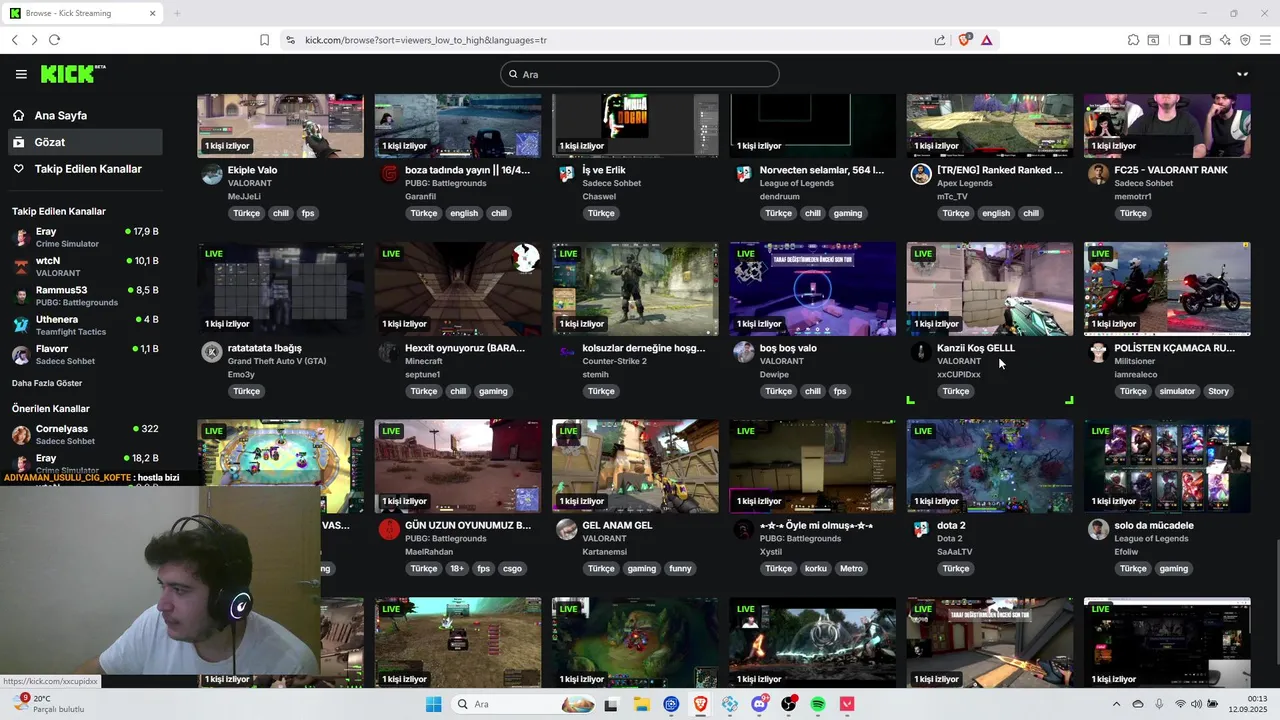Click the Ekiple Valo stream title
This screenshot has width=1280, height=720.
[x=252, y=170]
